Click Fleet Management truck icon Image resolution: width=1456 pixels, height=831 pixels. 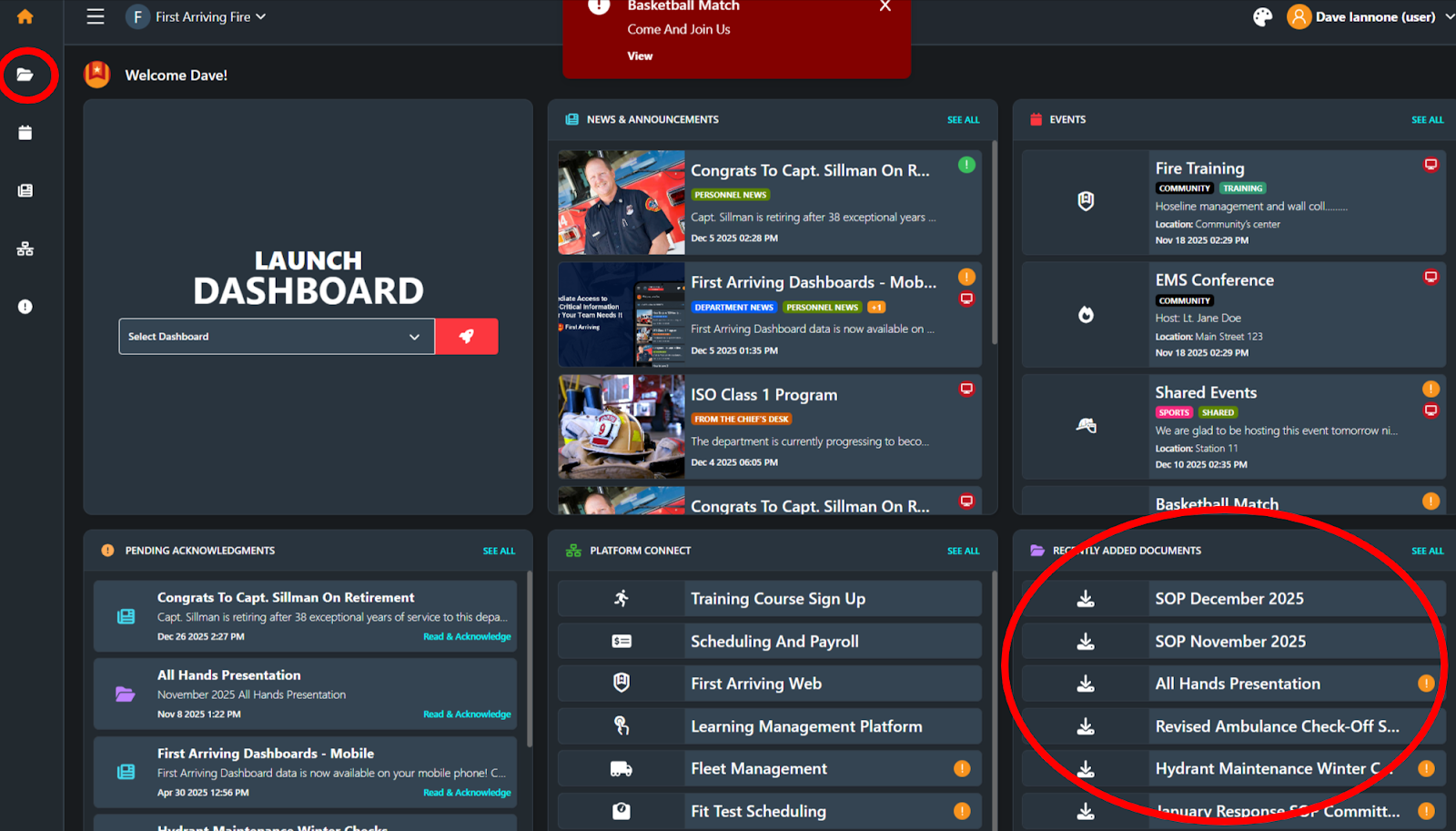tap(622, 769)
